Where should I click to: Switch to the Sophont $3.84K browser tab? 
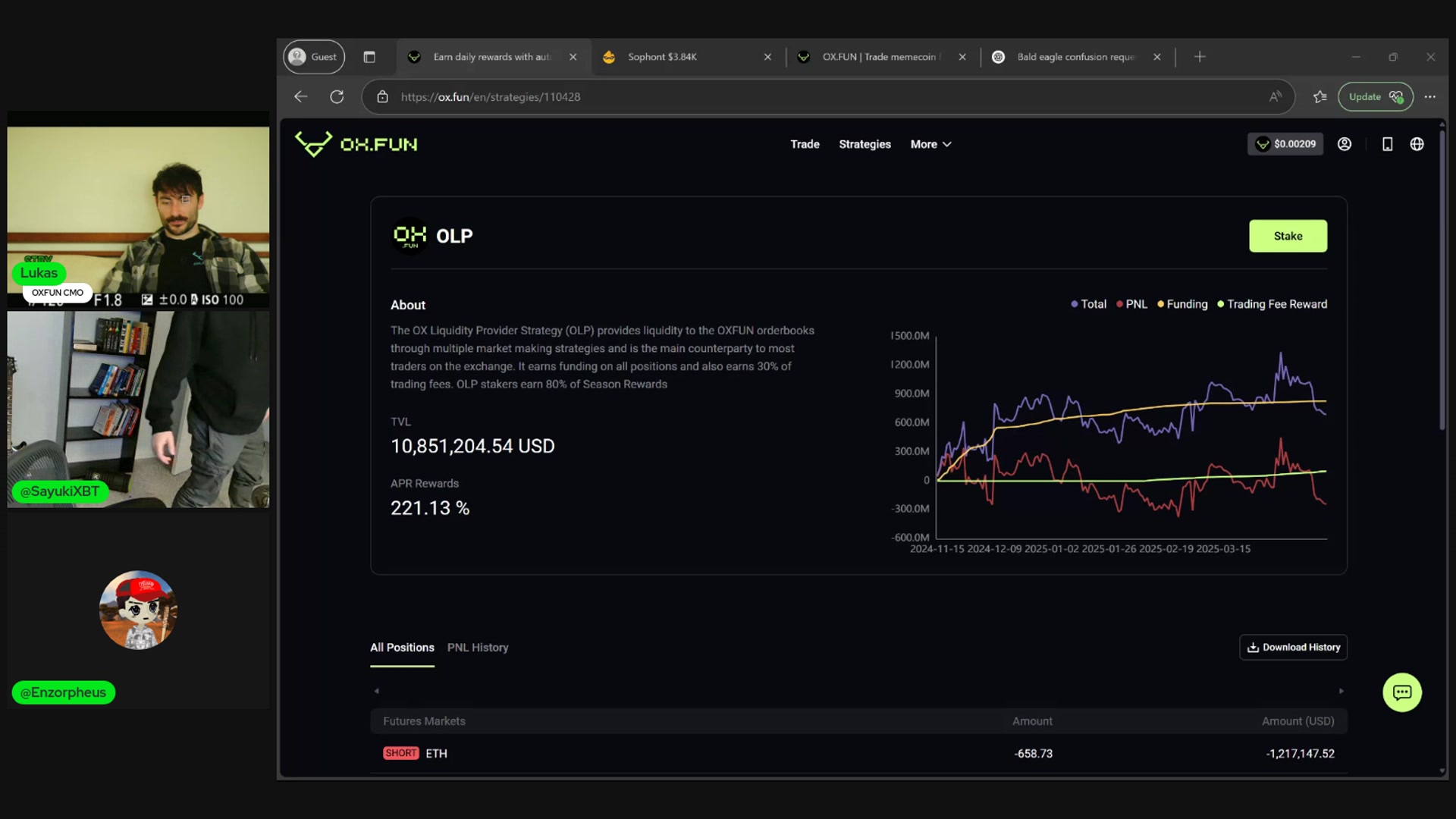pyautogui.click(x=687, y=57)
